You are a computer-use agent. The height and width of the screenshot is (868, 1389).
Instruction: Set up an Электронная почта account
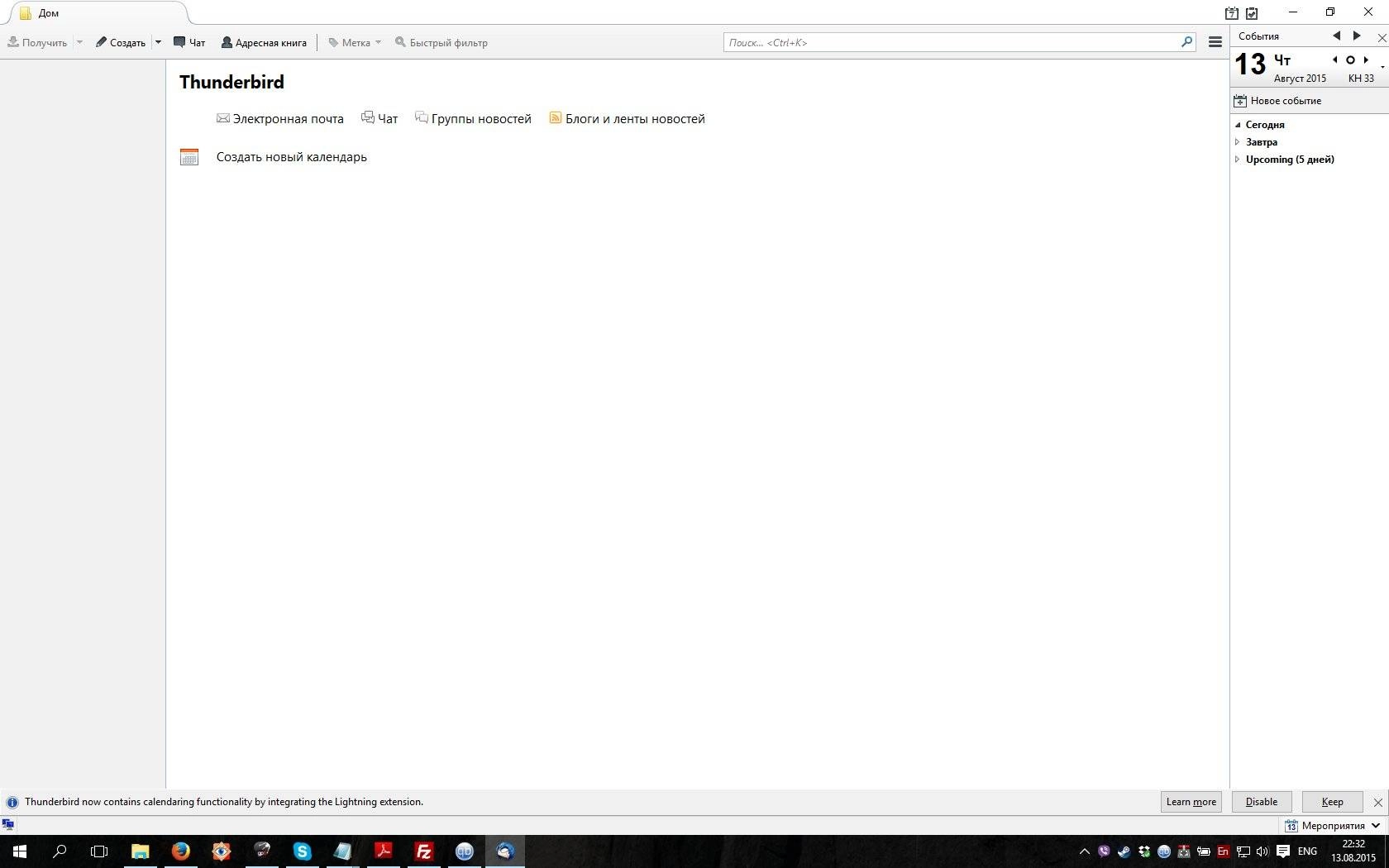tap(280, 119)
